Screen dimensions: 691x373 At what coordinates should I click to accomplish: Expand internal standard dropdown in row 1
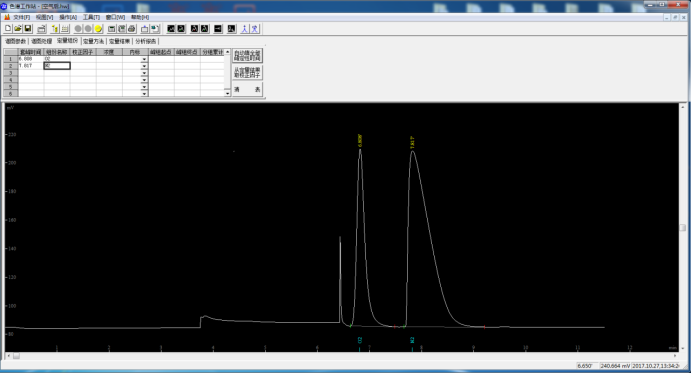(144, 59)
